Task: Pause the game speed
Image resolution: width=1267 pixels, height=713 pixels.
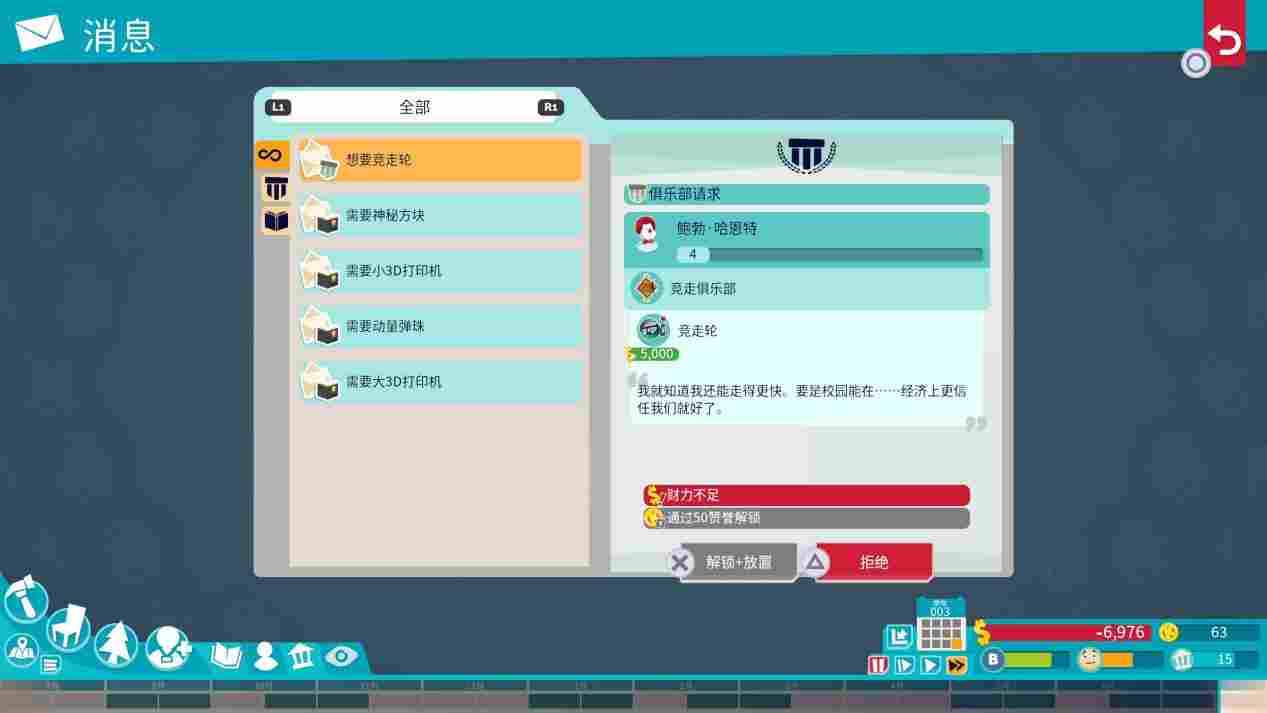Action: (x=876, y=661)
